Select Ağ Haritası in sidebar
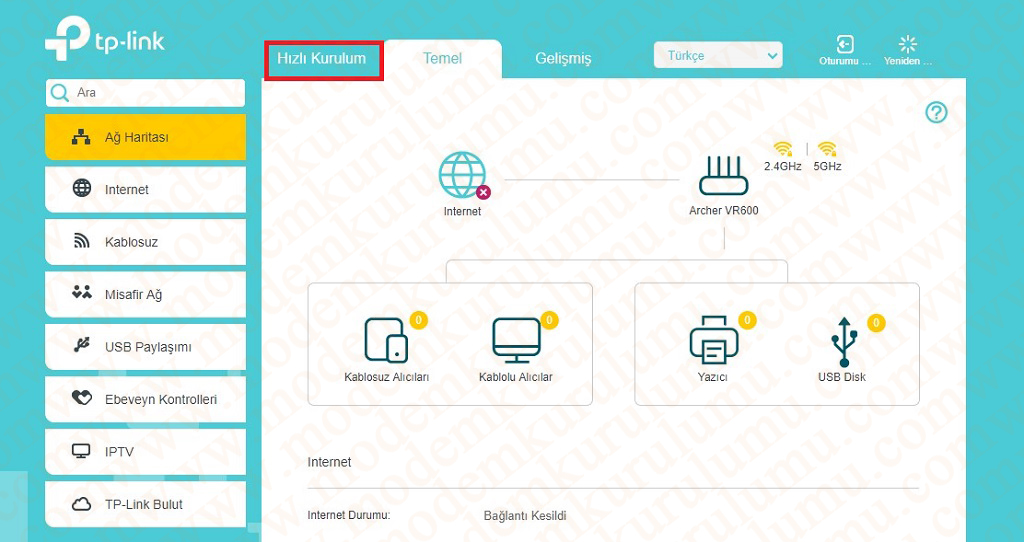Image resolution: width=1024 pixels, height=542 pixels. click(x=145, y=137)
